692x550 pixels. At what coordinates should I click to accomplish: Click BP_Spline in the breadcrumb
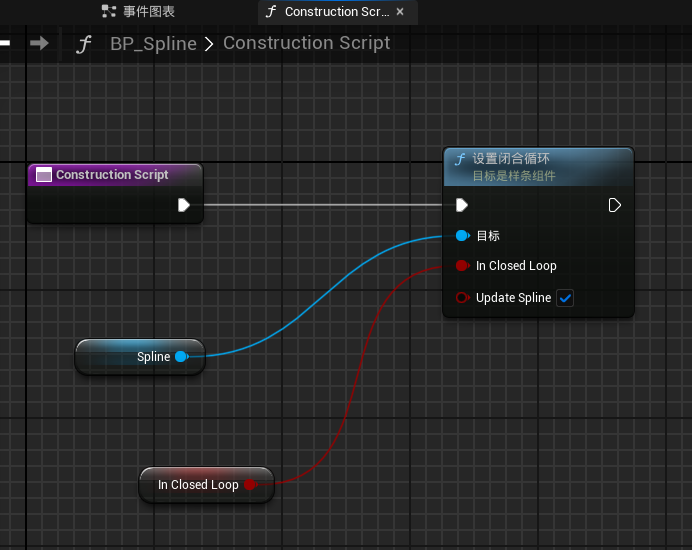(153, 44)
